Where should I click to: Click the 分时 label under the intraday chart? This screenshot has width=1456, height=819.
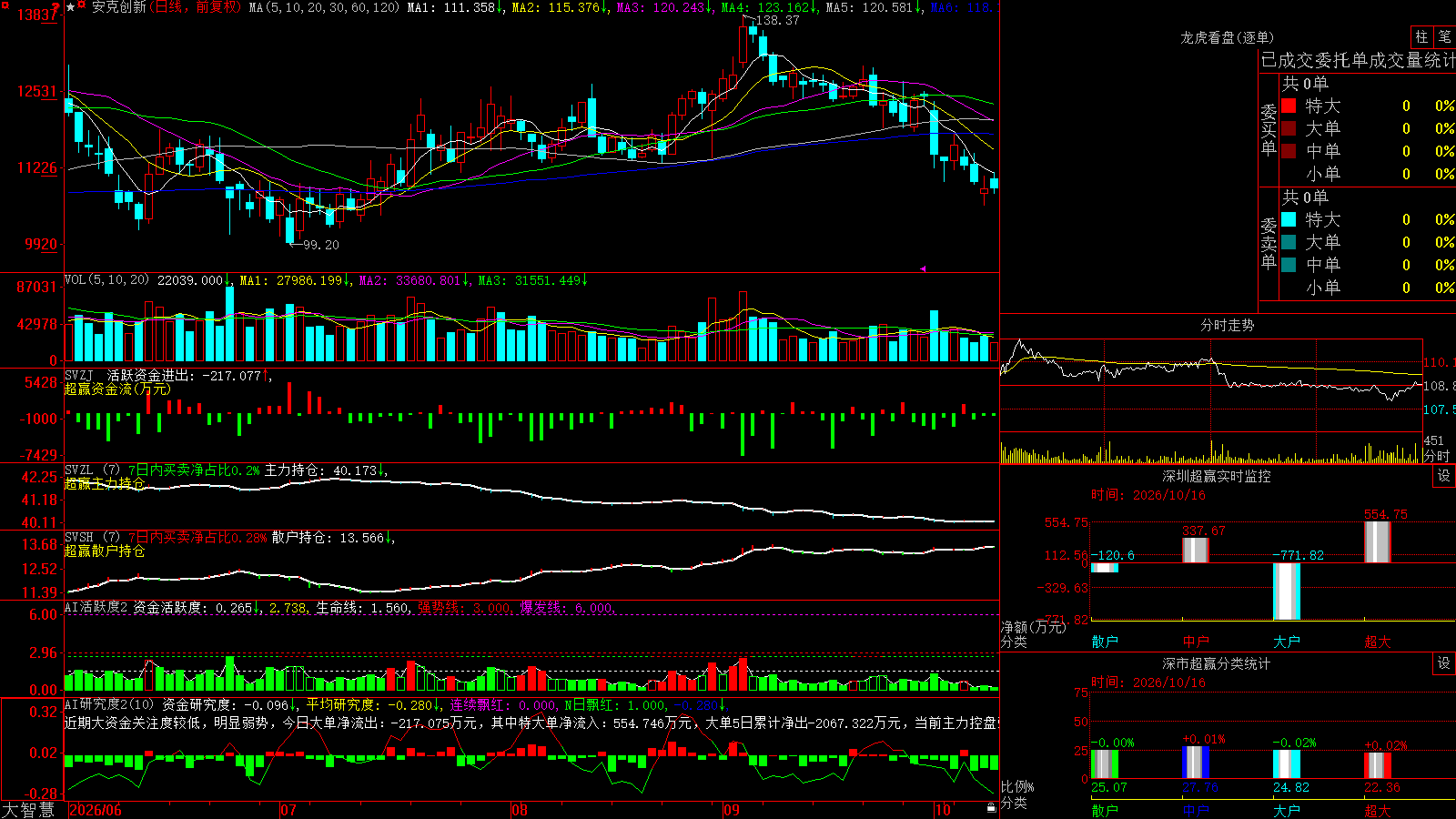(1437, 456)
